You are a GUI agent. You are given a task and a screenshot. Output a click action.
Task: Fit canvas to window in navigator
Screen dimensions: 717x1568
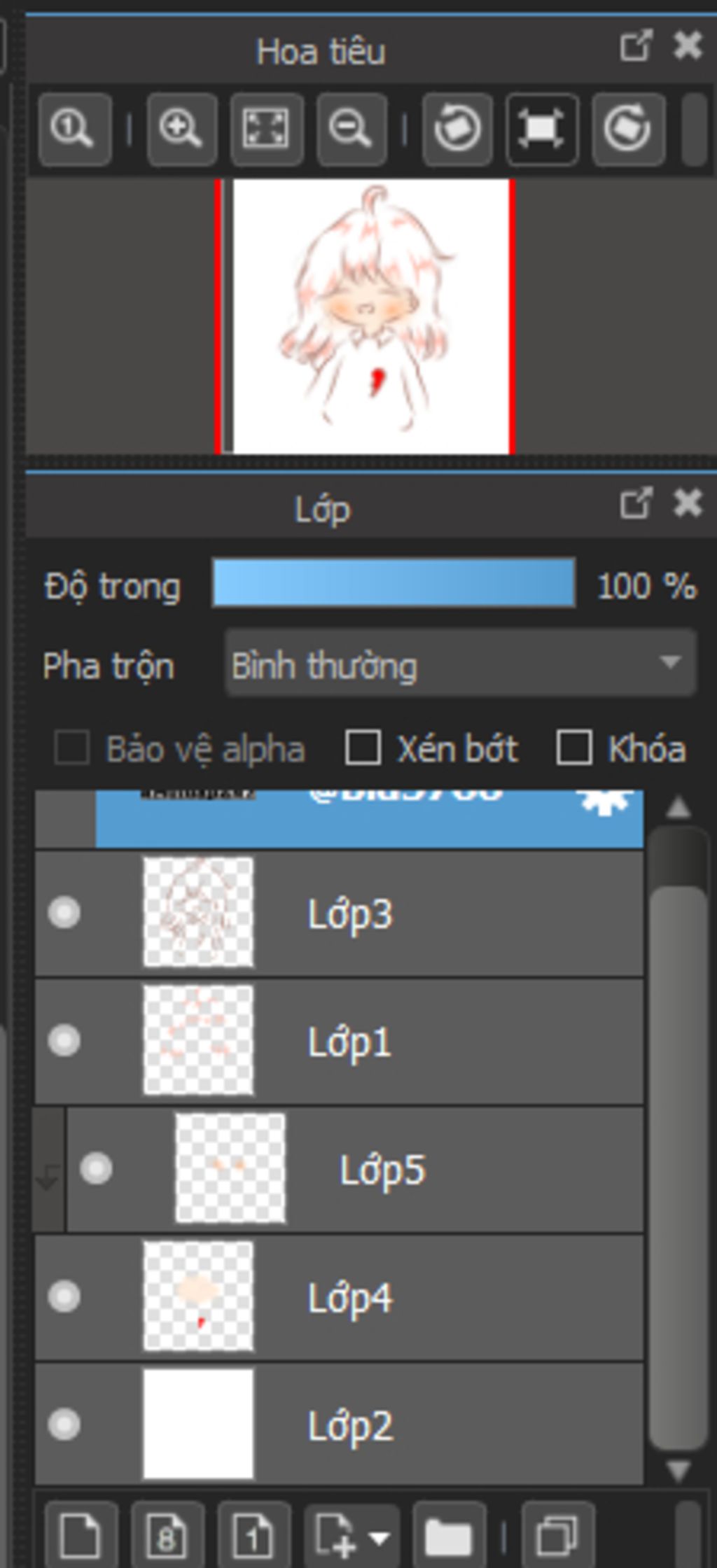pyautogui.click(x=266, y=129)
